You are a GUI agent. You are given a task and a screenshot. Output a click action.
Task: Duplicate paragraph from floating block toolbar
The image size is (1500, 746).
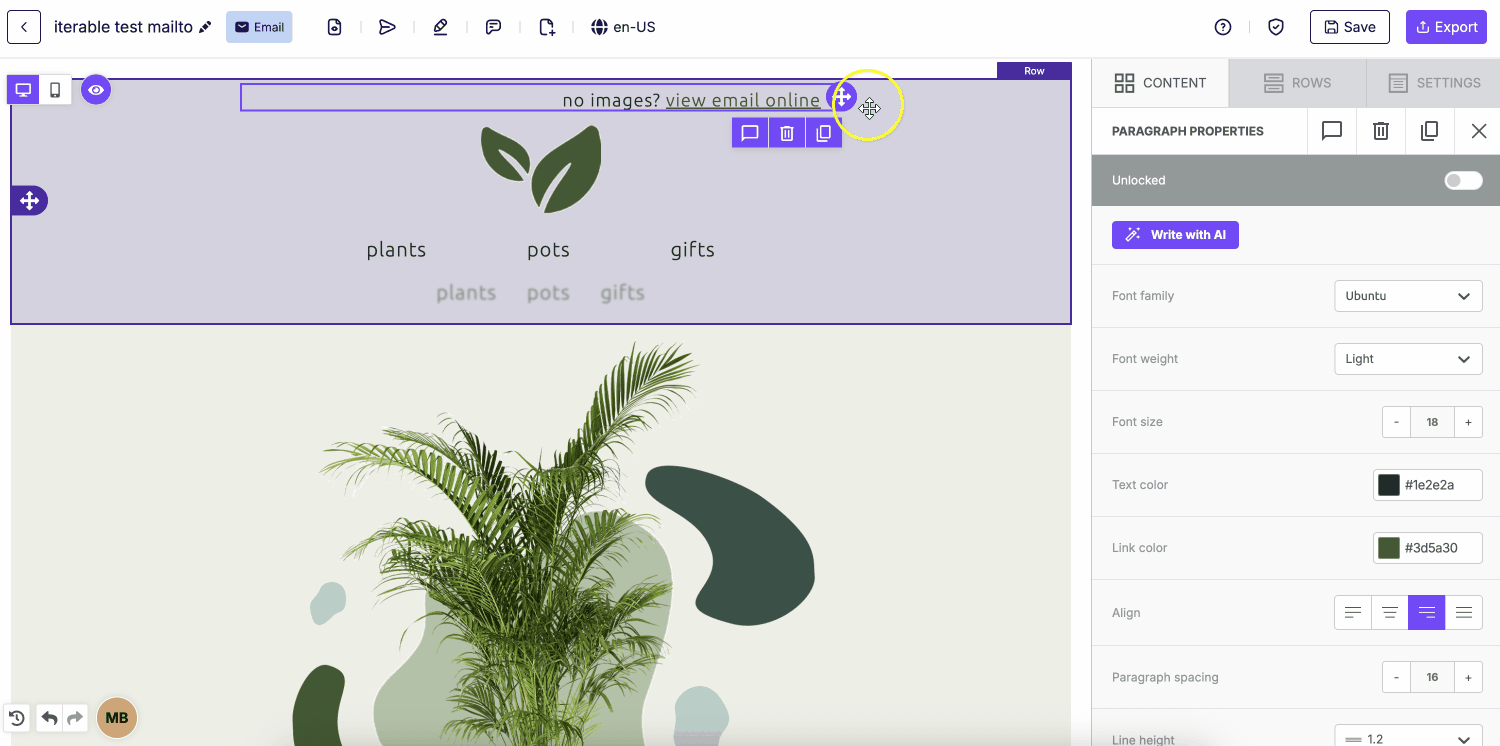(823, 133)
